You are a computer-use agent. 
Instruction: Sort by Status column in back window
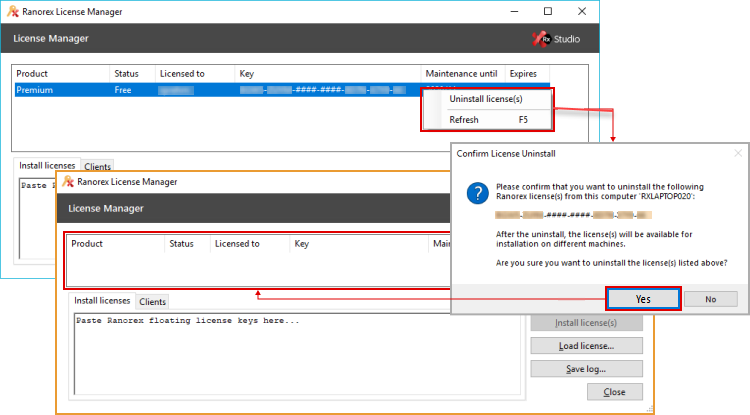132,74
